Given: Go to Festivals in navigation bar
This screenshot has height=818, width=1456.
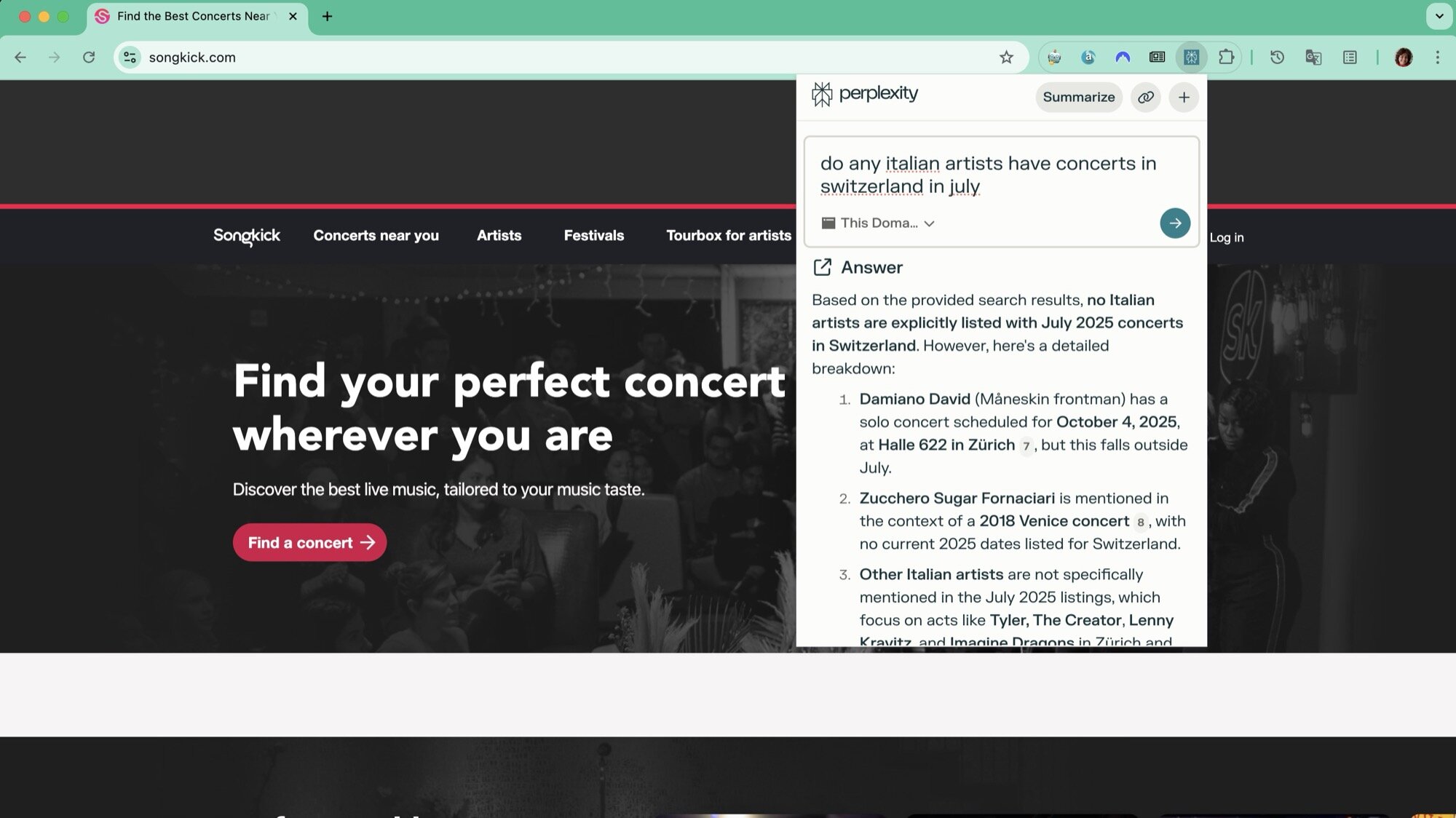Looking at the screenshot, I should coord(593,235).
